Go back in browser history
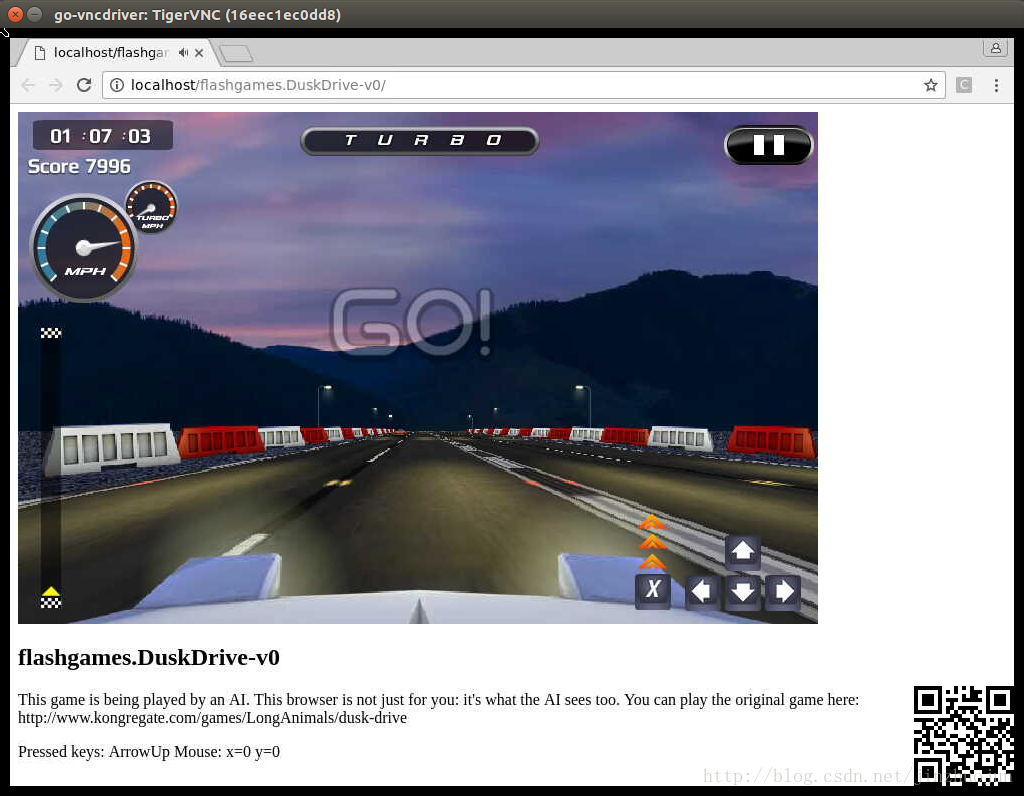Image resolution: width=1024 pixels, height=796 pixels. click(28, 85)
